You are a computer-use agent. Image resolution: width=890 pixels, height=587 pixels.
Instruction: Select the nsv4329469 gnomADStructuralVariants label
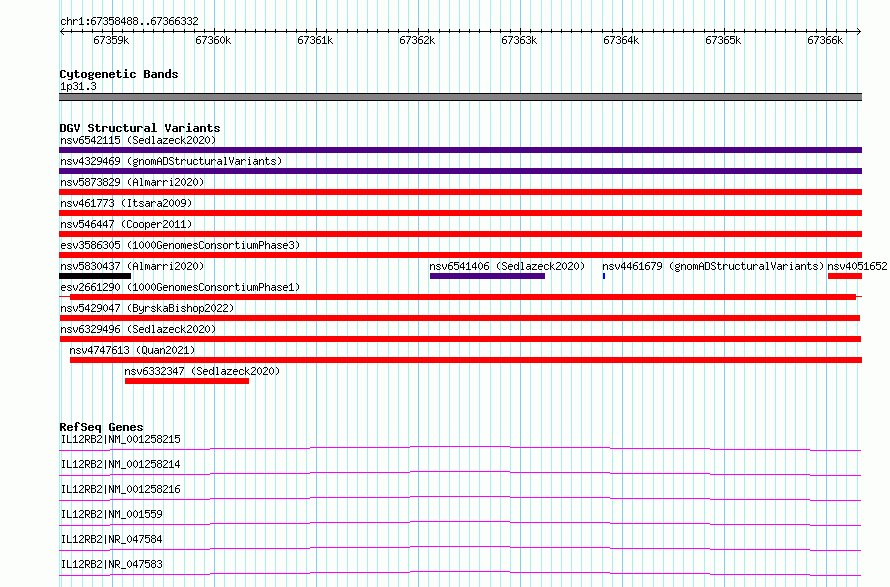pos(171,161)
